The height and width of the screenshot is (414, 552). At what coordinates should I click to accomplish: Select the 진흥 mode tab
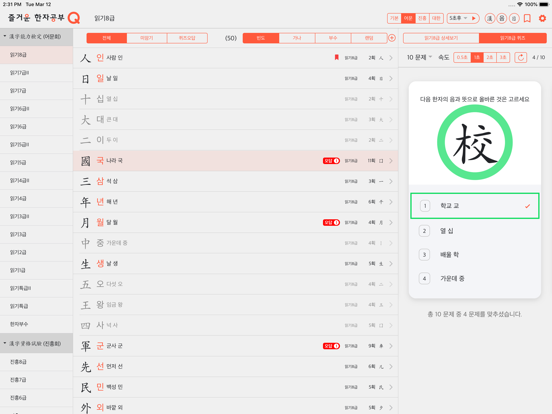coord(422,18)
